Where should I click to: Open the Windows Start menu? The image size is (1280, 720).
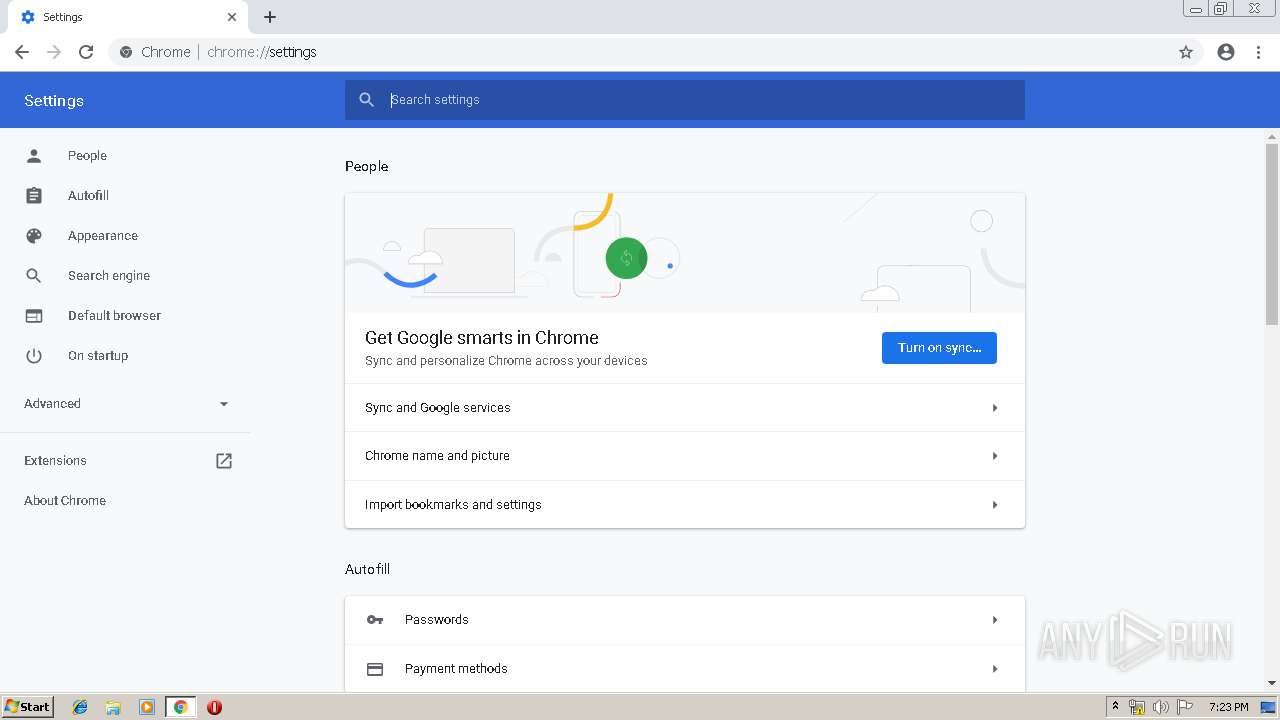point(28,707)
